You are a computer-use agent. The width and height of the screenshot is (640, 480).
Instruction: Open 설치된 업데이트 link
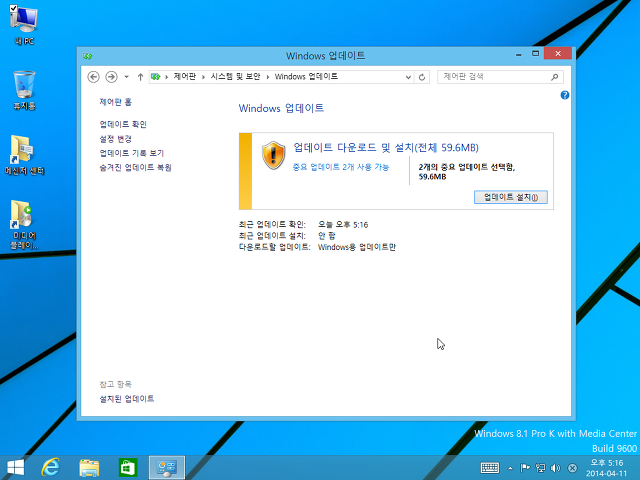tap(127, 399)
